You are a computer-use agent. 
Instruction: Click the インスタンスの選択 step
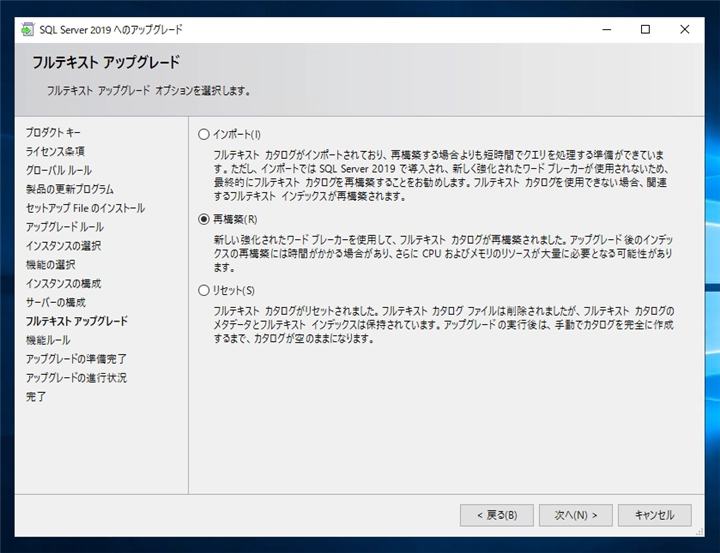pos(63,246)
